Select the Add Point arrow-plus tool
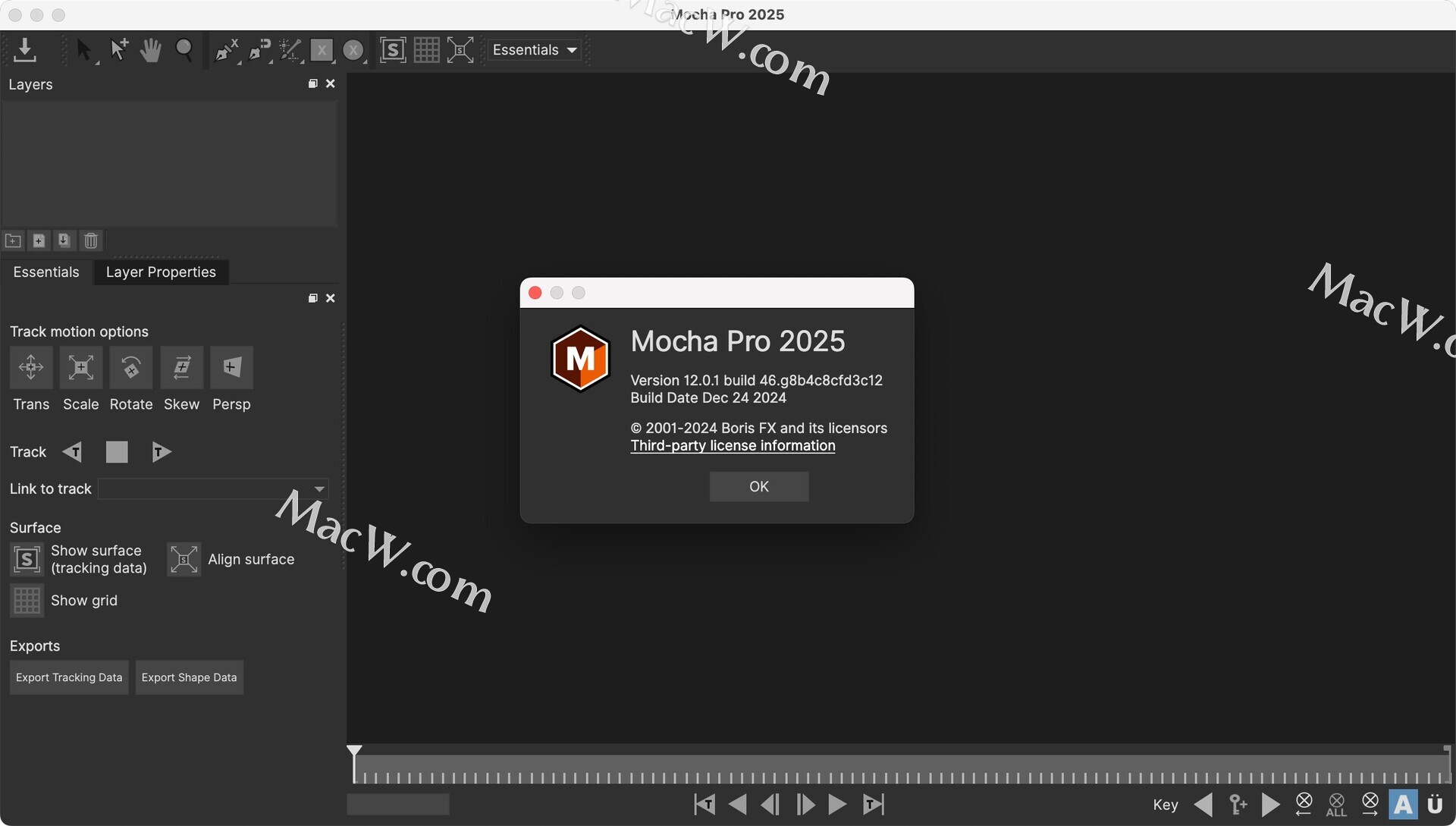The image size is (1456, 826). [118, 50]
